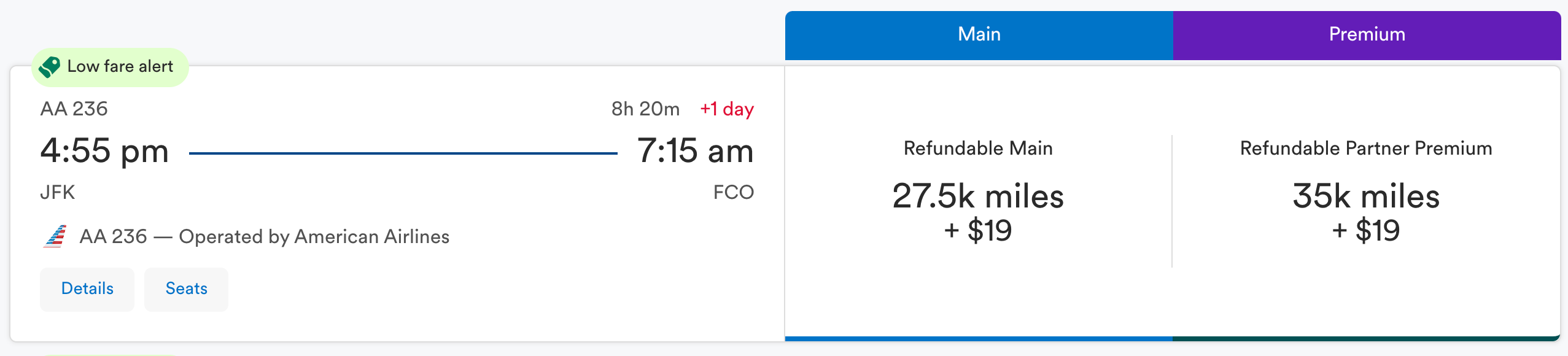Select the Refundable Main fare label

(978, 149)
